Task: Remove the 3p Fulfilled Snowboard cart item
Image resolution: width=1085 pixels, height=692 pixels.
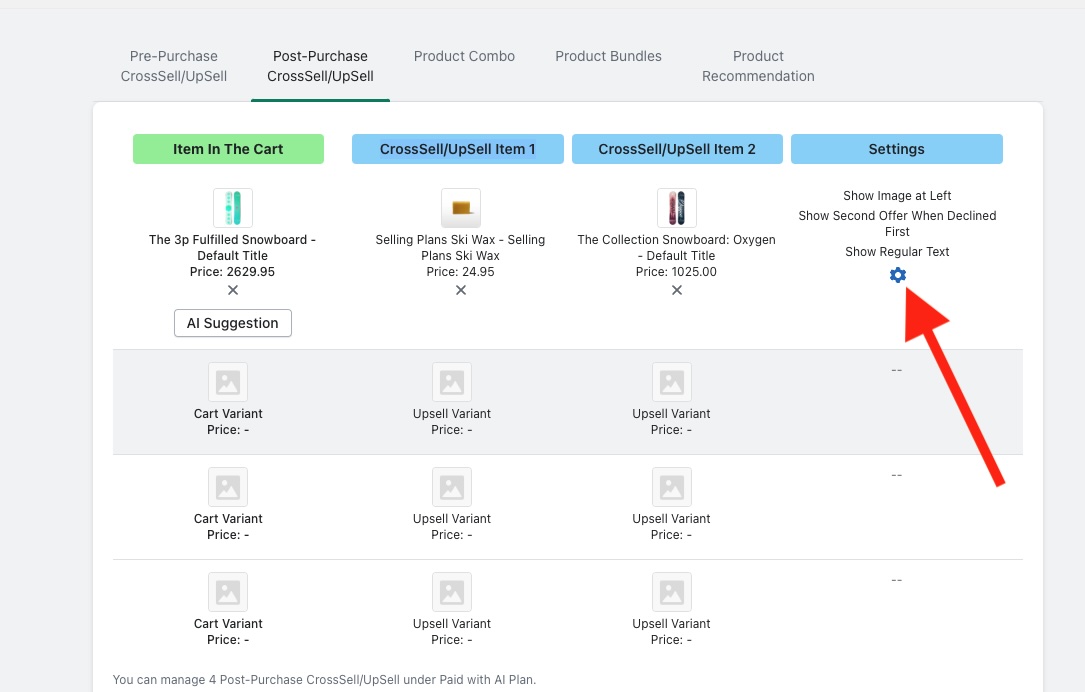Action: coord(233,290)
